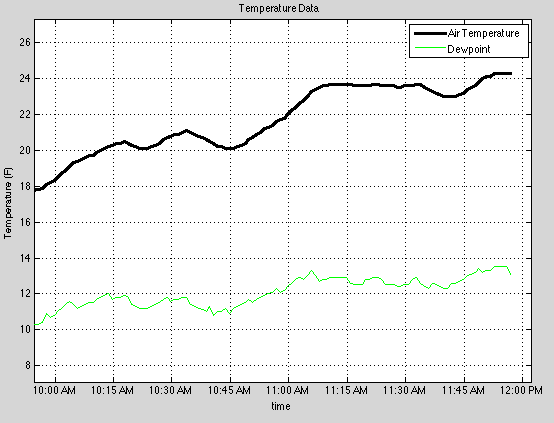Select the Dewpoint legend entry
This screenshot has height=423, width=554.
(469, 49)
